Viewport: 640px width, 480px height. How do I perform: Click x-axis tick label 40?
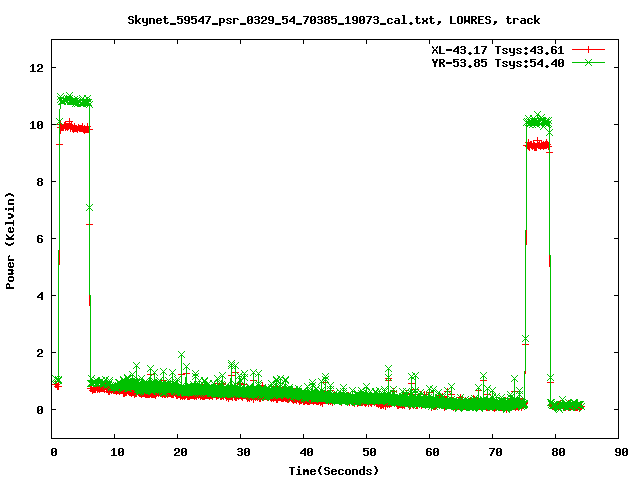(x=306, y=452)
